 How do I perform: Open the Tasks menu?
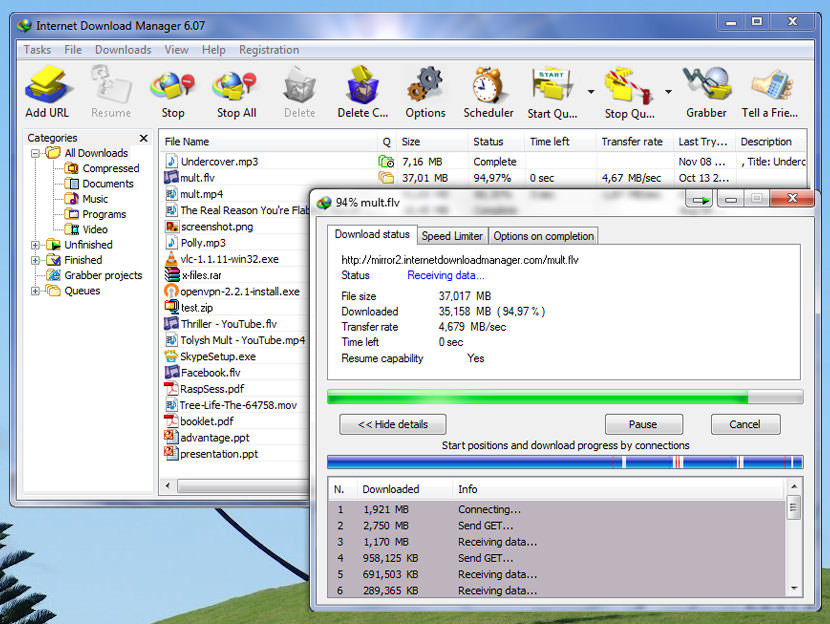click(x=37, y=50)
